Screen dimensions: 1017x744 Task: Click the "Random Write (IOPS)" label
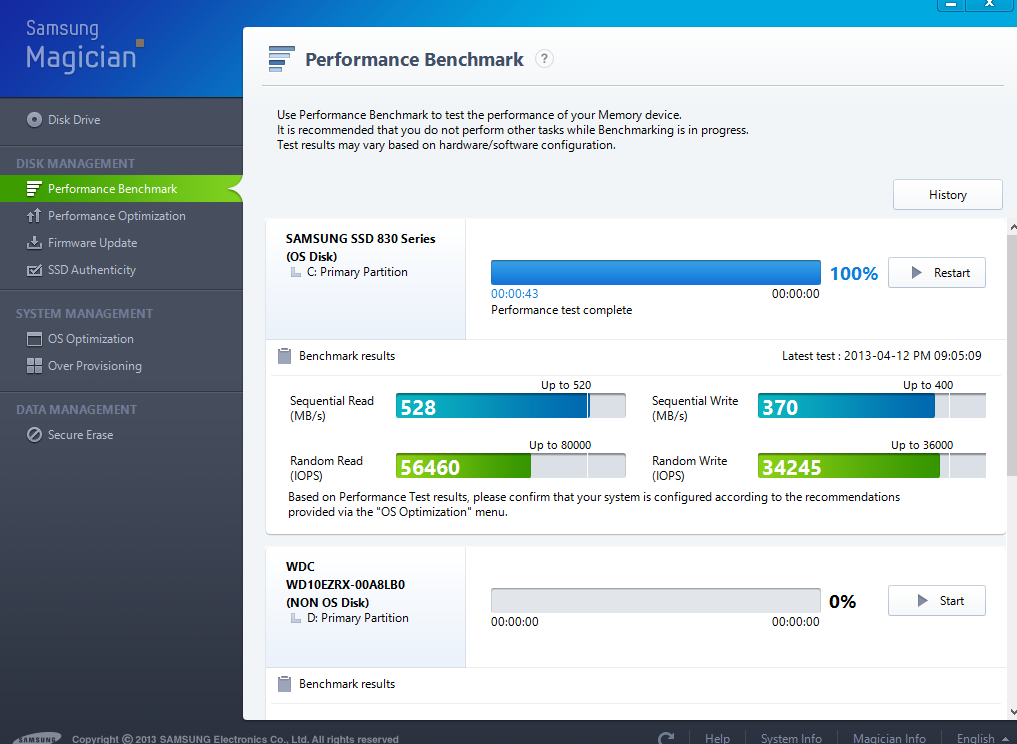click(689, 468)
